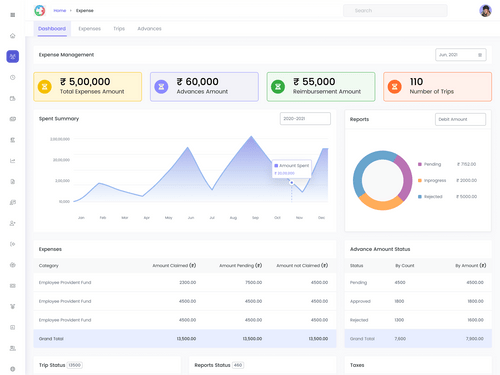Click the purple Advances Amount icon

pyautogui.click(x=161, y=87)
